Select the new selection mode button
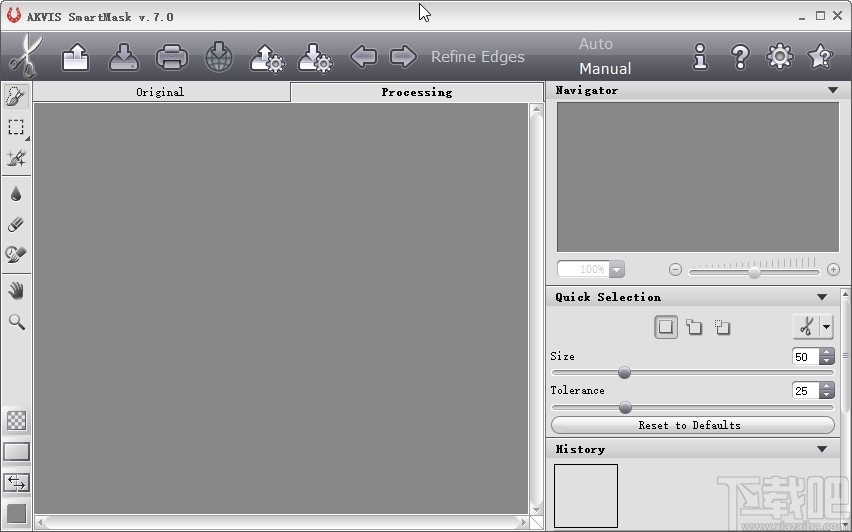 (666, 327)
